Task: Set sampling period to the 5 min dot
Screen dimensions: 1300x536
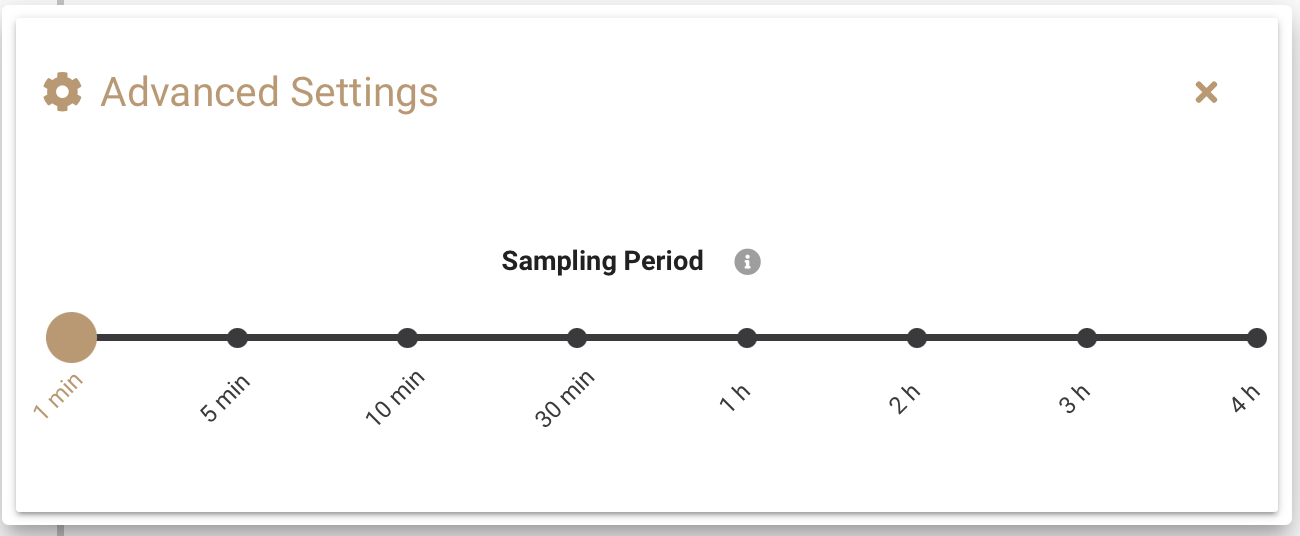Action: [x=237, y=338]
